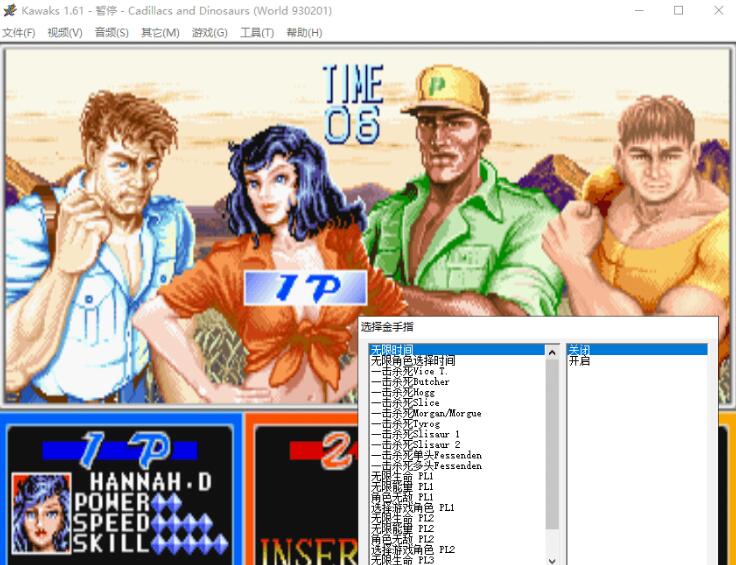Open the 游戏(G) menu
Image resolution: width=736 pixels, height=565 pixels.
tap(209, 33)
